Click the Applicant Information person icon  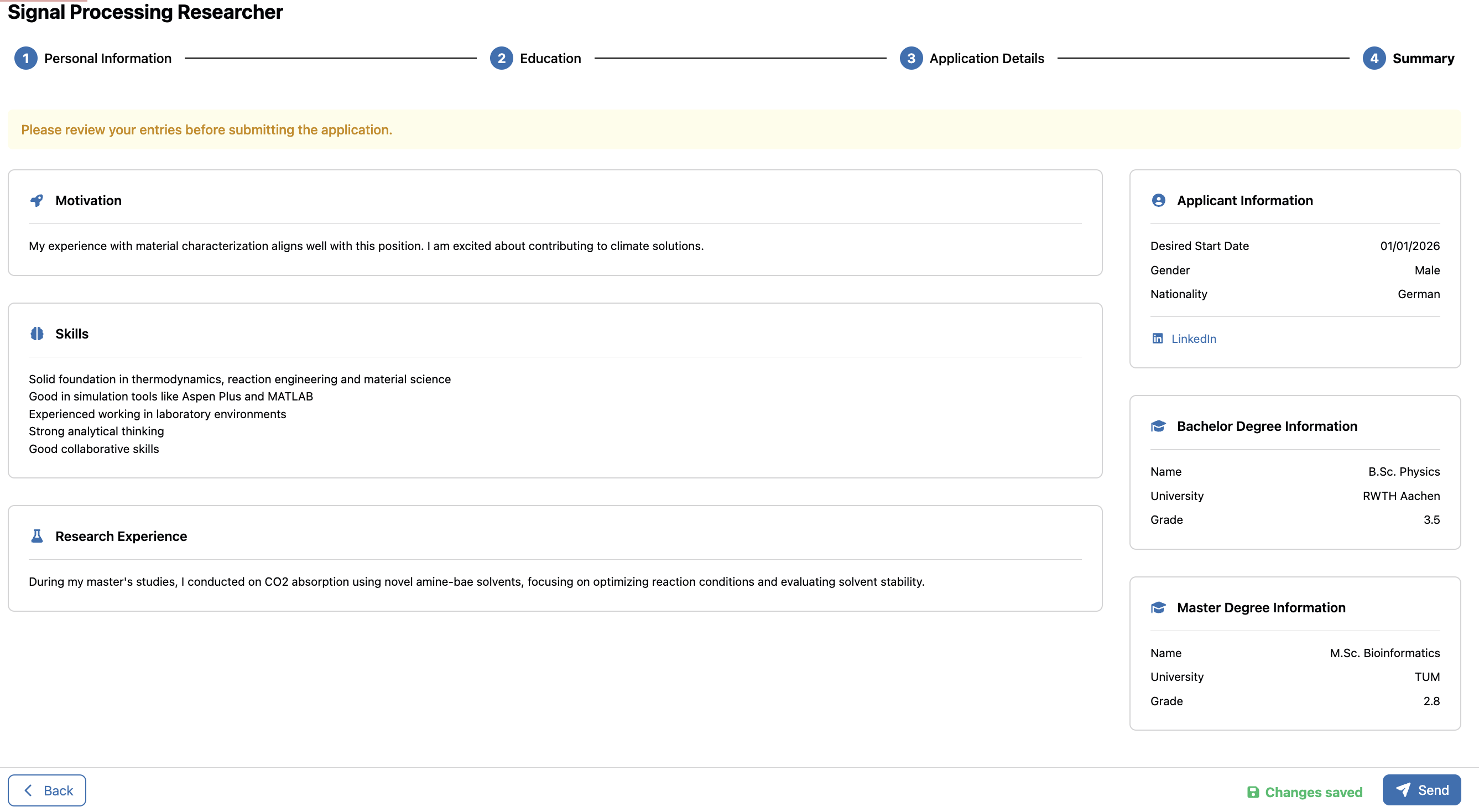[x=1158, y=200]
